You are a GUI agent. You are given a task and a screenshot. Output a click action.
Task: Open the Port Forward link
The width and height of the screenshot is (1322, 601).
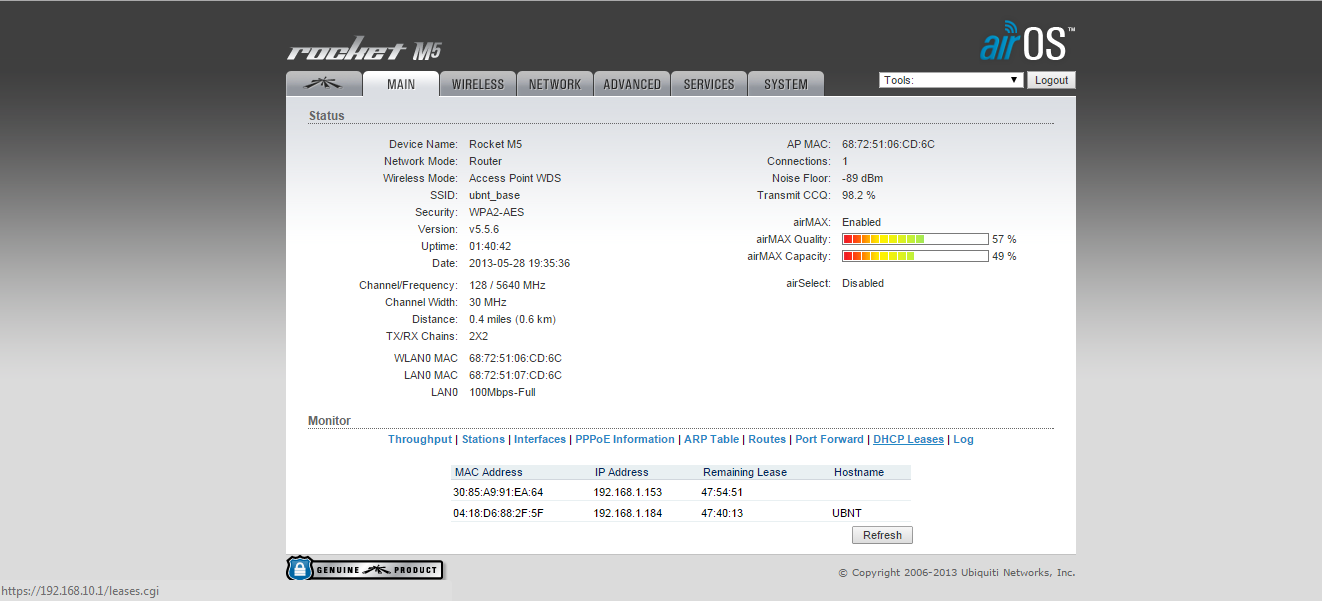[x=829, y=439]
